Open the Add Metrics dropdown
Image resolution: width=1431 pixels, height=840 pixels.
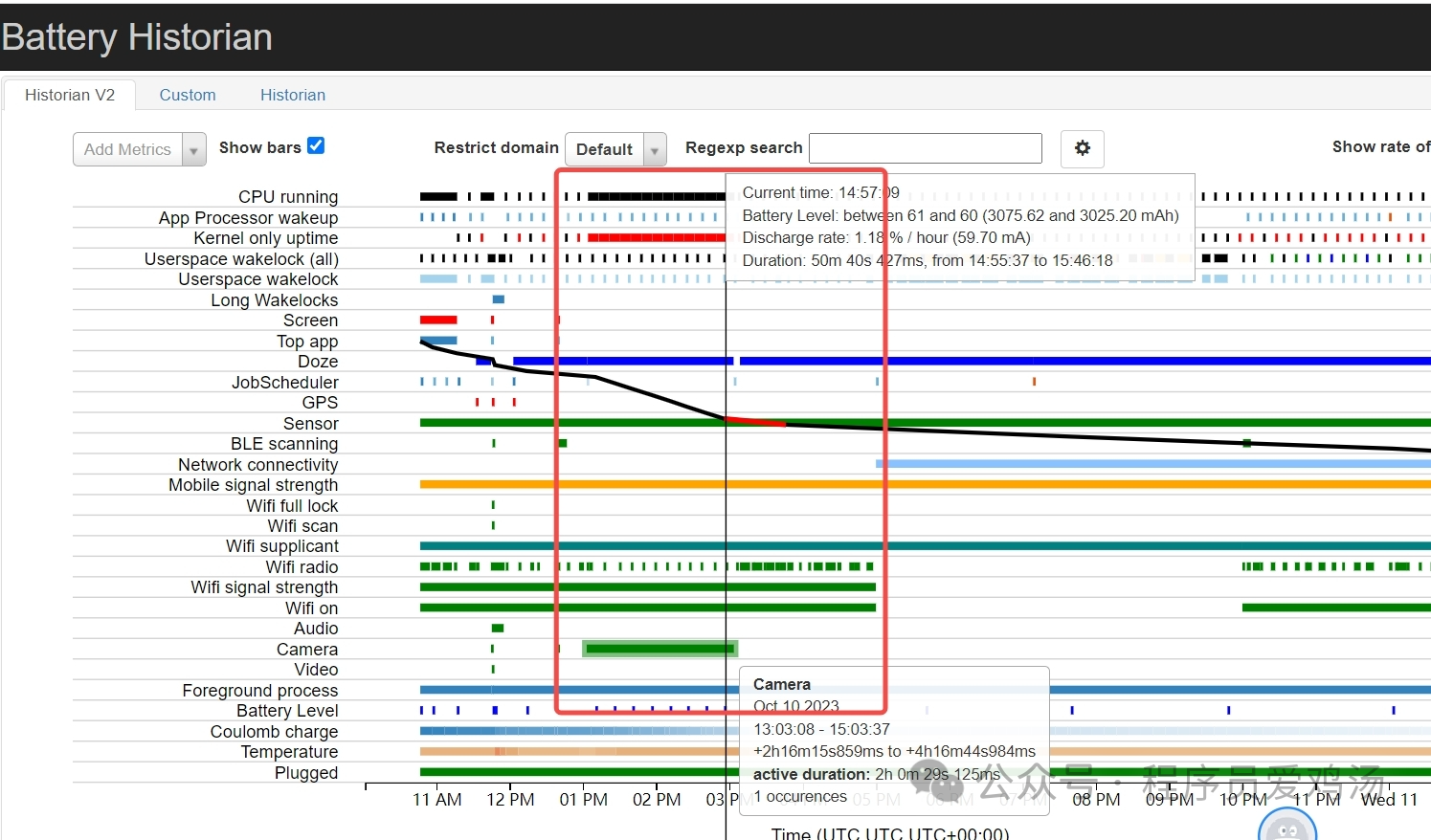point(140,149)
